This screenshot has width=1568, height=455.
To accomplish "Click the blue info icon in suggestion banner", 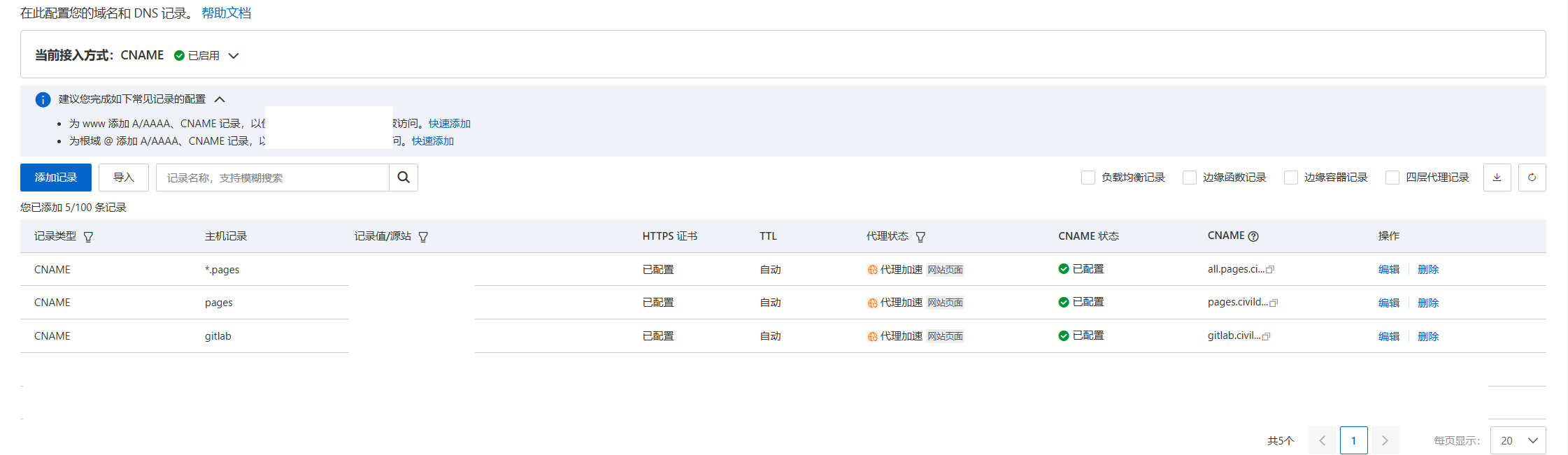I will tap(43, 99).
